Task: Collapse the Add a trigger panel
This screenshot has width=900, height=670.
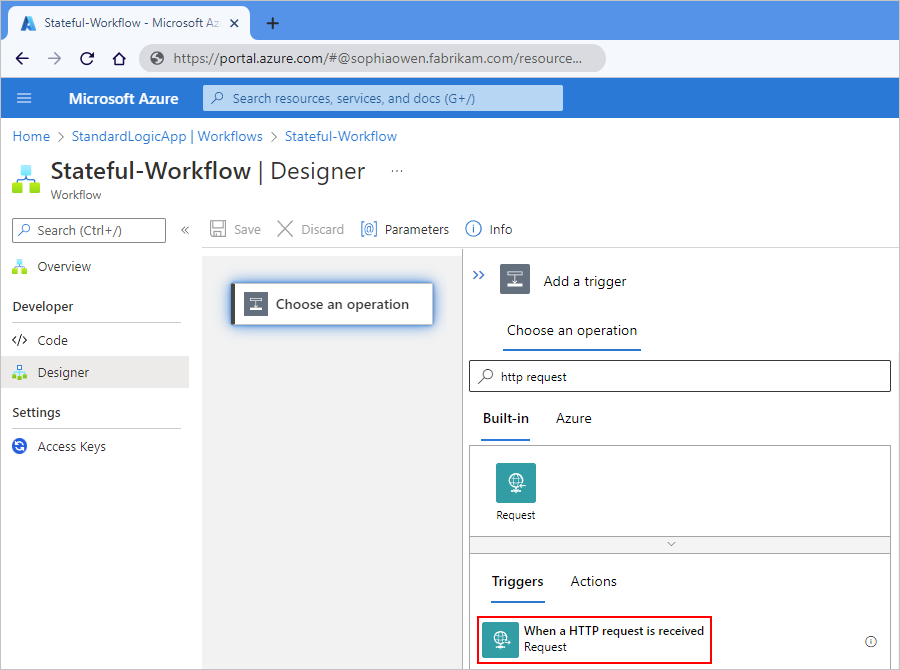Action: (x=478, y=275)
